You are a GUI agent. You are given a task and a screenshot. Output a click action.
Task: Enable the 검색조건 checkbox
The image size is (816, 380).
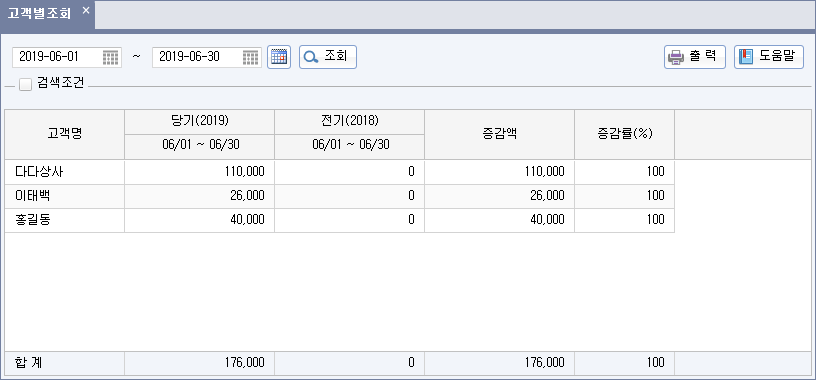pos(26,84)
